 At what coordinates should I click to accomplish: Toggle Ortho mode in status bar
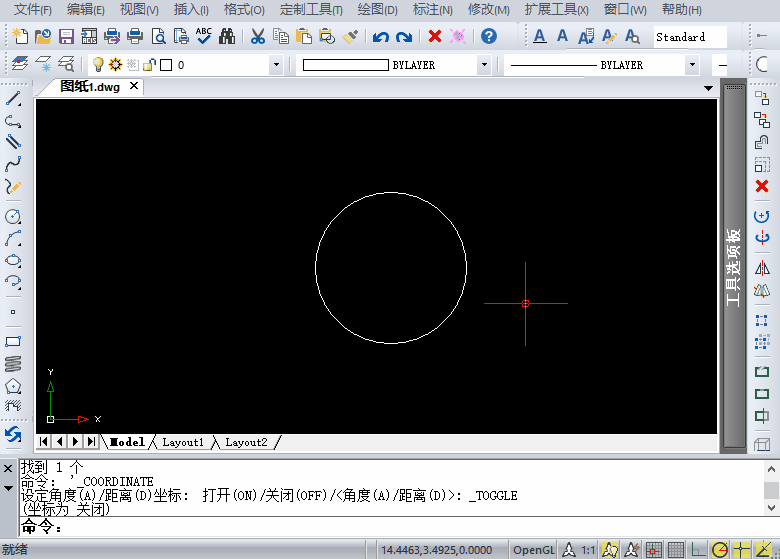698,550
